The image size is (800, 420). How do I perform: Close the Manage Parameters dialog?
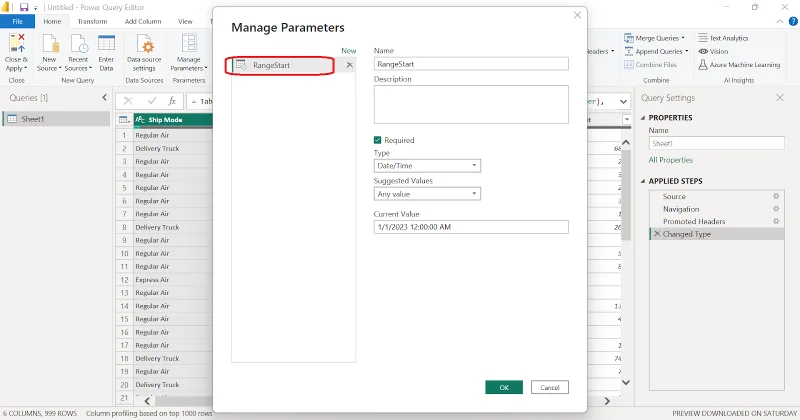click(x=577, y=15)
